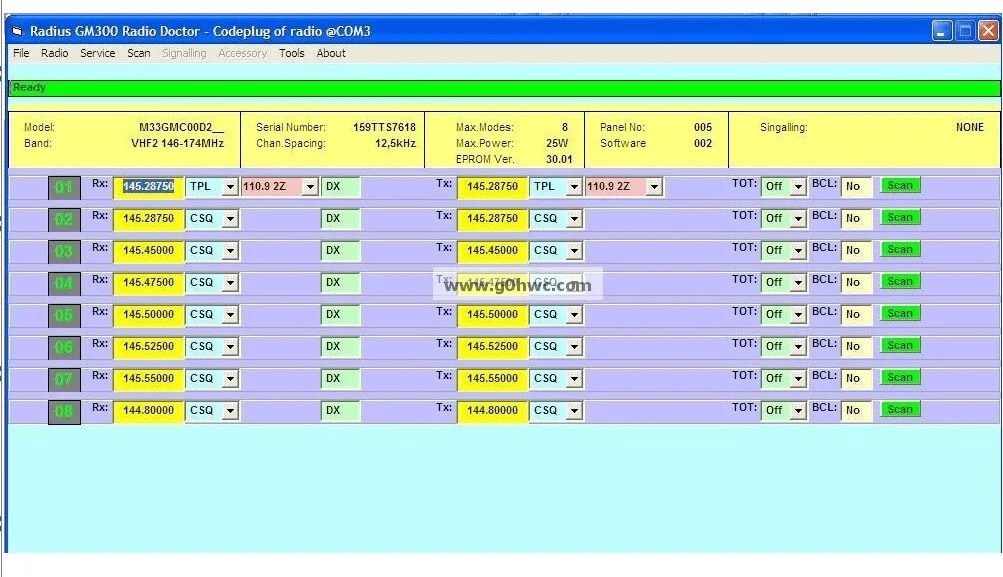Viewport: 1003px width, 577px height.
Task: Select channel 07 number block
Action: tap(64, 379)
